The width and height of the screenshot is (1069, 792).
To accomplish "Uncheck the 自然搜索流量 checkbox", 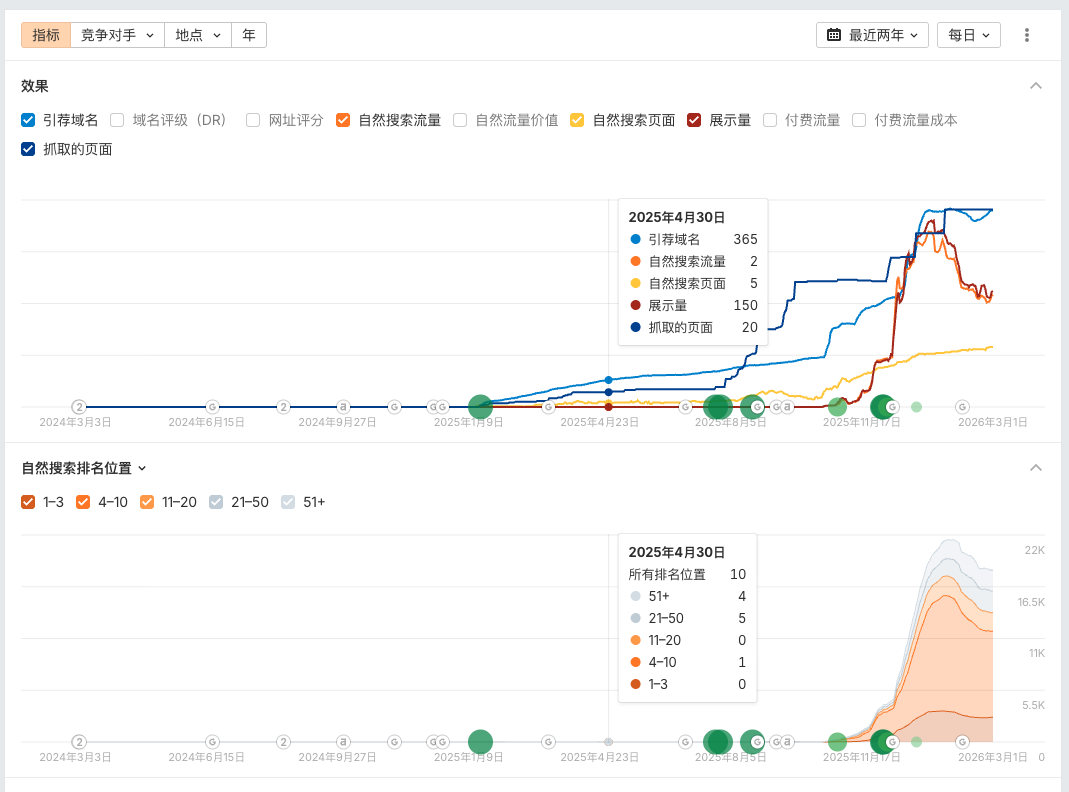I will [343, 120].
